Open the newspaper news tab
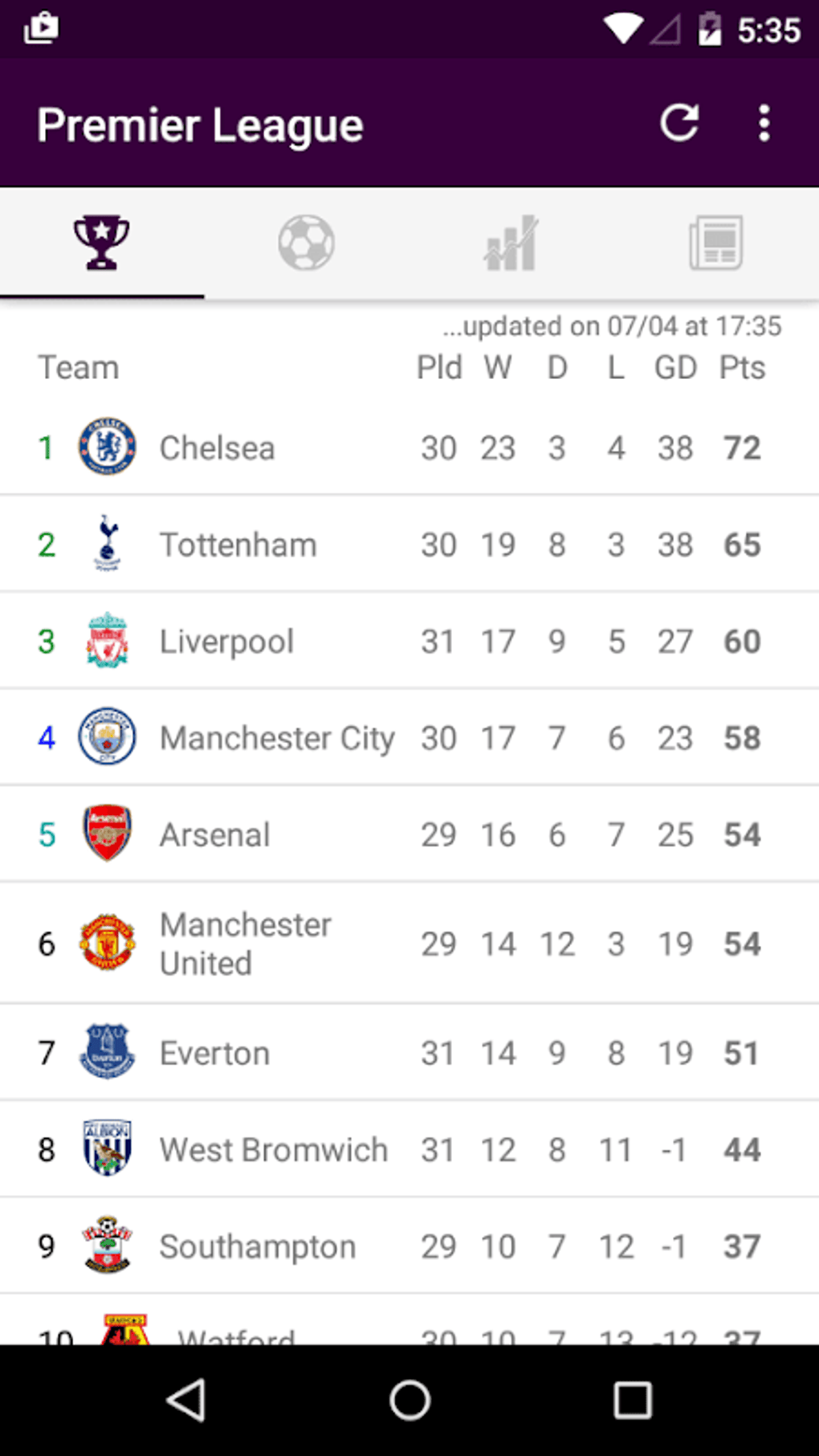Viewport: 819px width, 1456px height. tap(715, 242)
